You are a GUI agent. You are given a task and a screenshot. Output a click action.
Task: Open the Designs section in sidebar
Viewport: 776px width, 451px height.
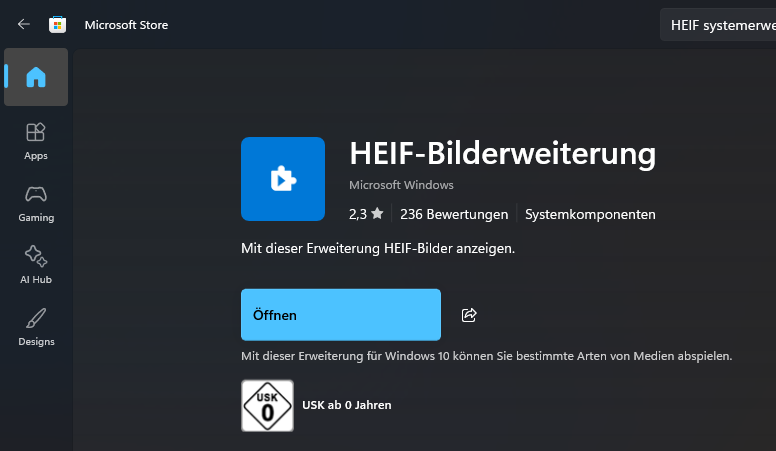click(x=36, y=327)
